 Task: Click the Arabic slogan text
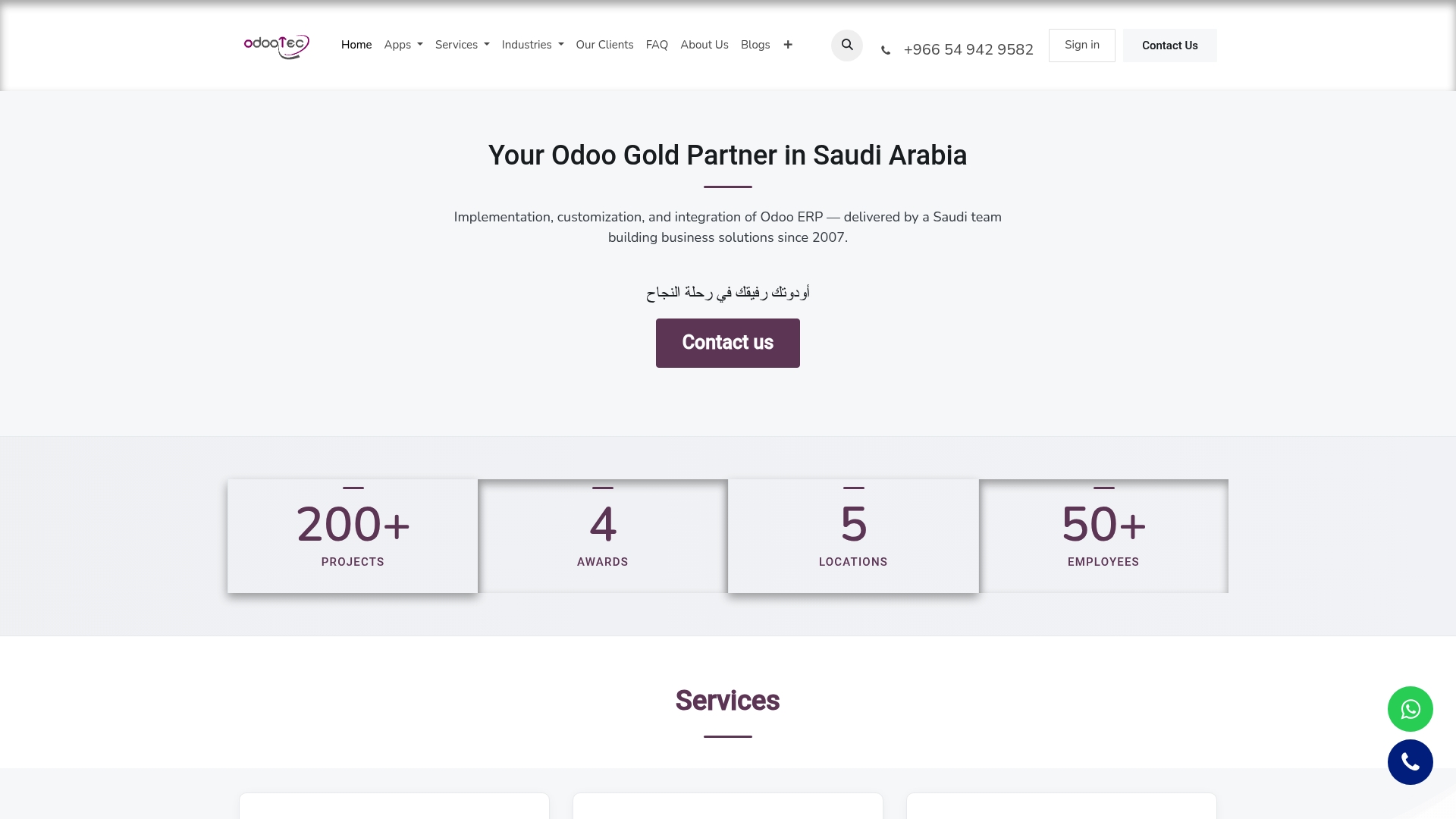coord(728,292)
